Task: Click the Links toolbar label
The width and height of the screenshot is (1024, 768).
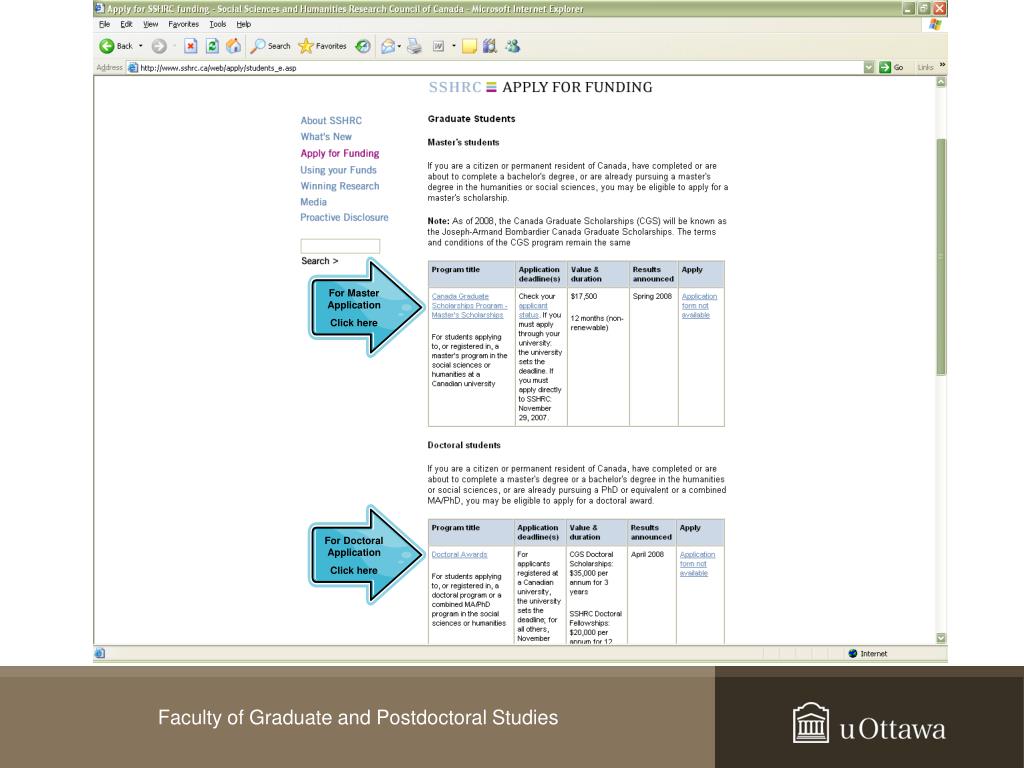Action: click(x=925, y=67)
